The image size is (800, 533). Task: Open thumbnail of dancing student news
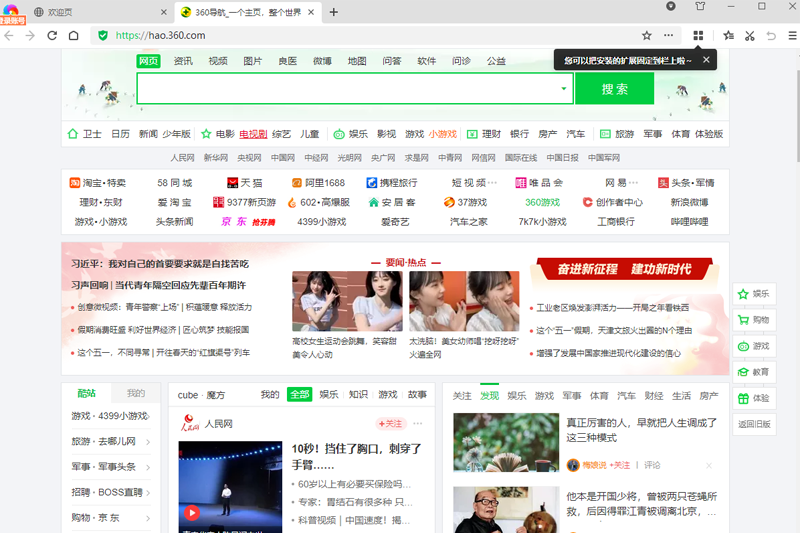point(347,301)
